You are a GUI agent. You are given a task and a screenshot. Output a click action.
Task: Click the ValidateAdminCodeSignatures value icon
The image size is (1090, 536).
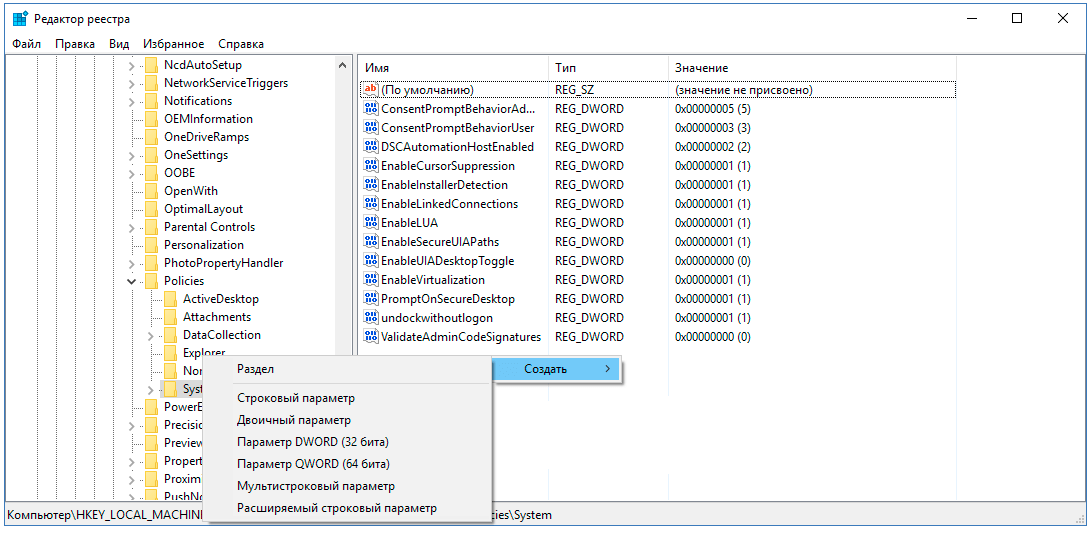pyautogui.click(x=371, y=337)
